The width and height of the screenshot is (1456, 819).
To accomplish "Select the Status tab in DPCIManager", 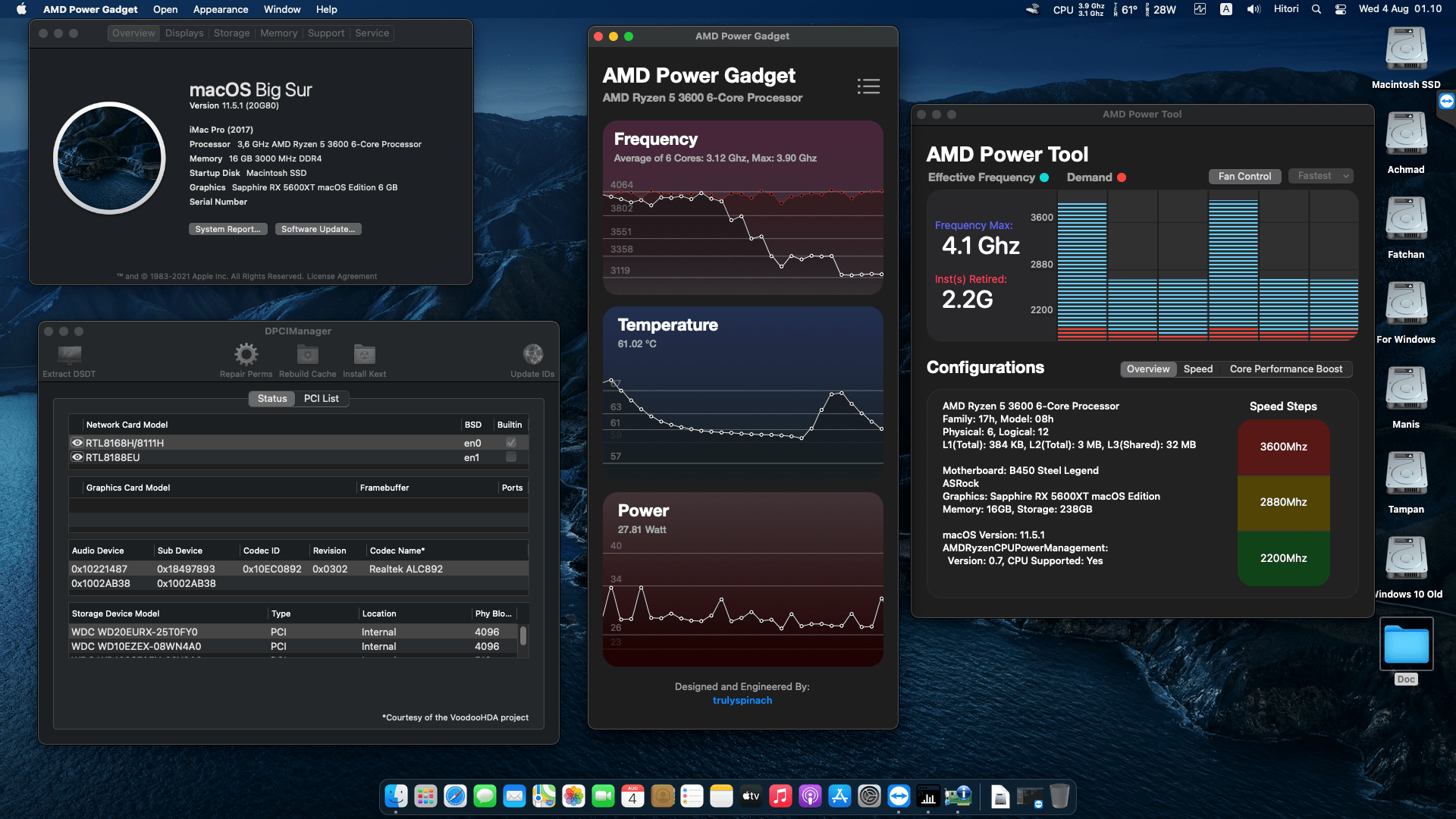I will (272, 398).
